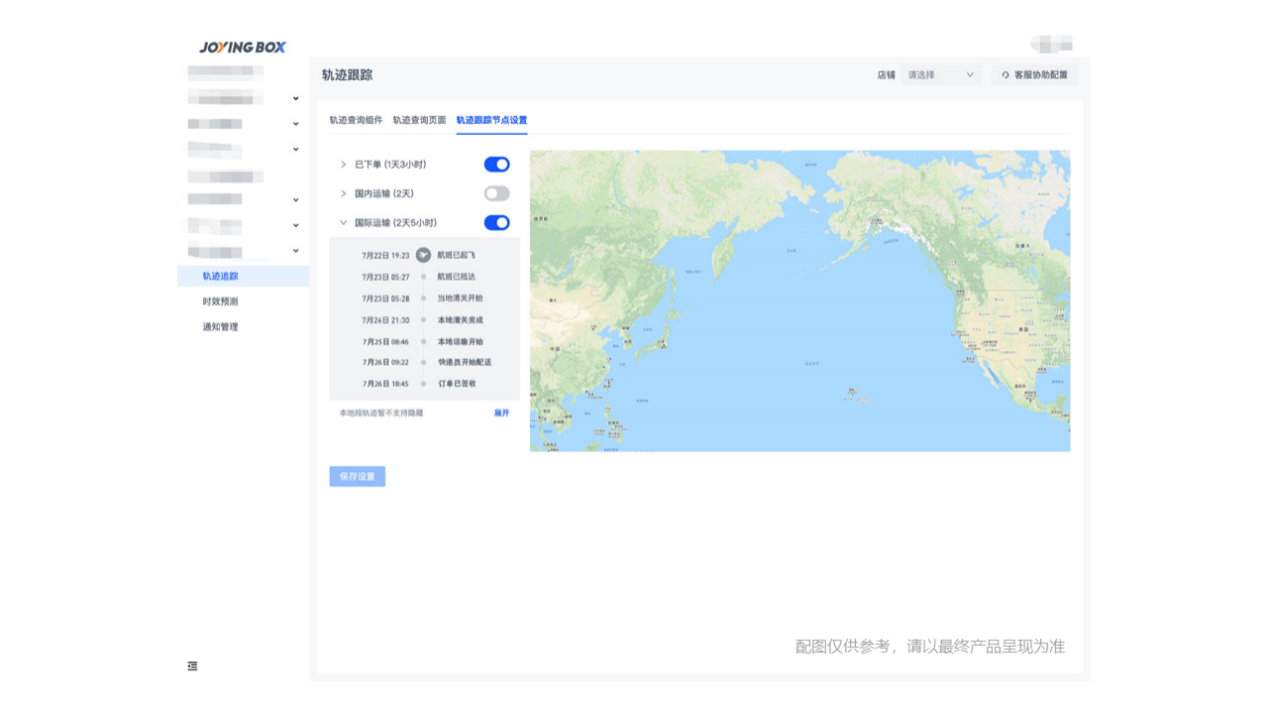Click the 保存设置 save button
This screenshot has width=1268, height=713.
[x=357, y=476]
